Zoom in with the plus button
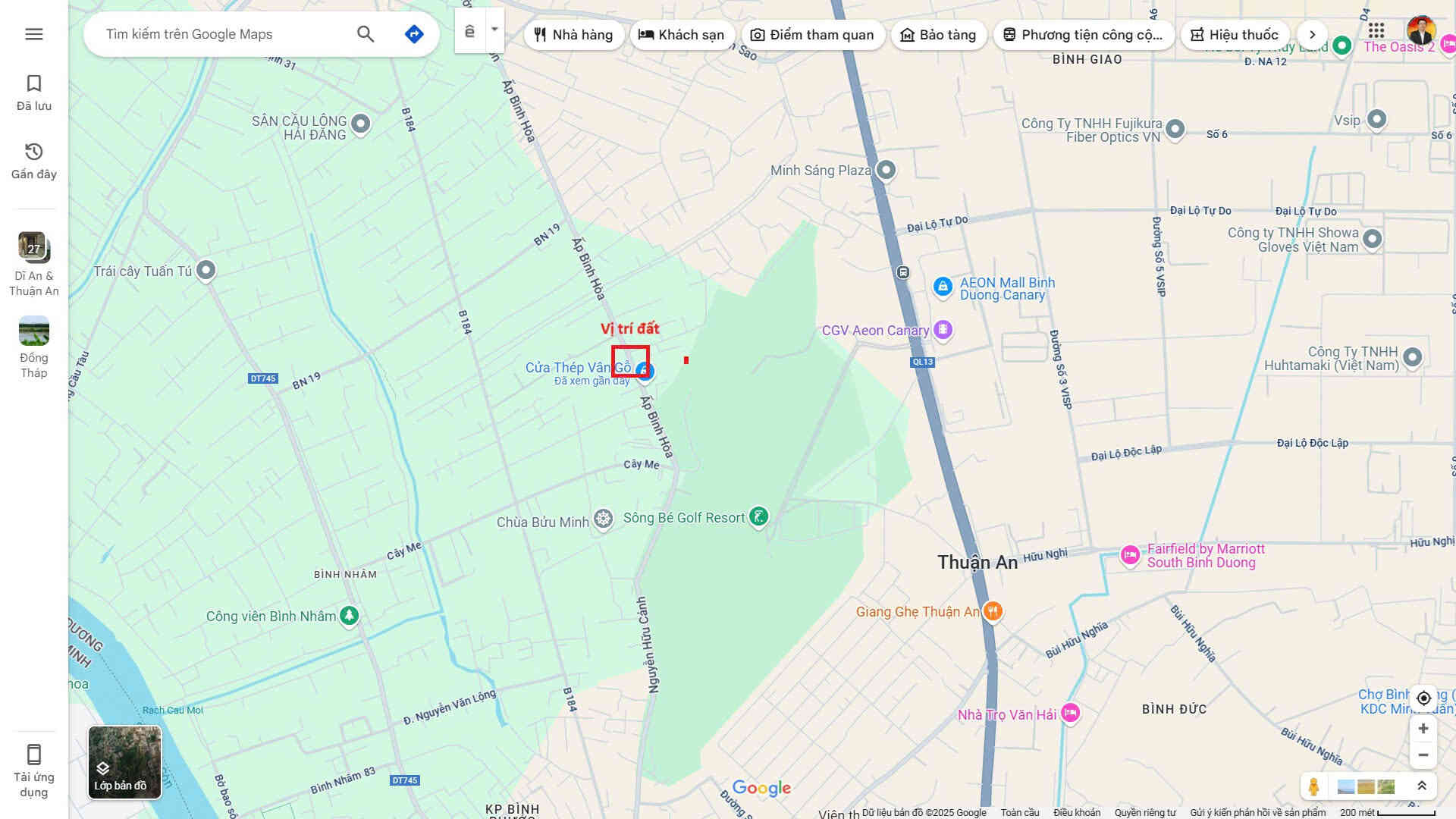 (x=1423, y=729)
